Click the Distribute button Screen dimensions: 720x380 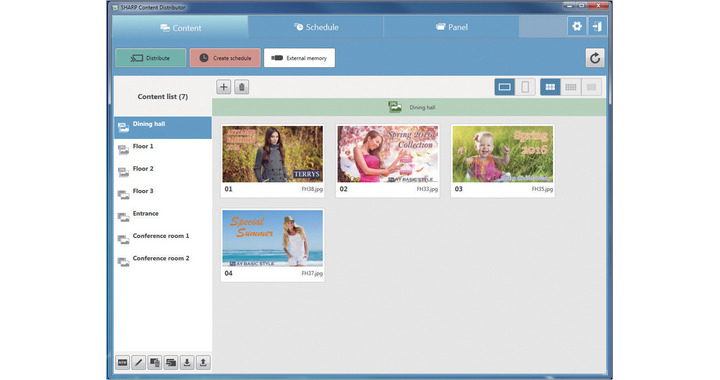(151, 58)
